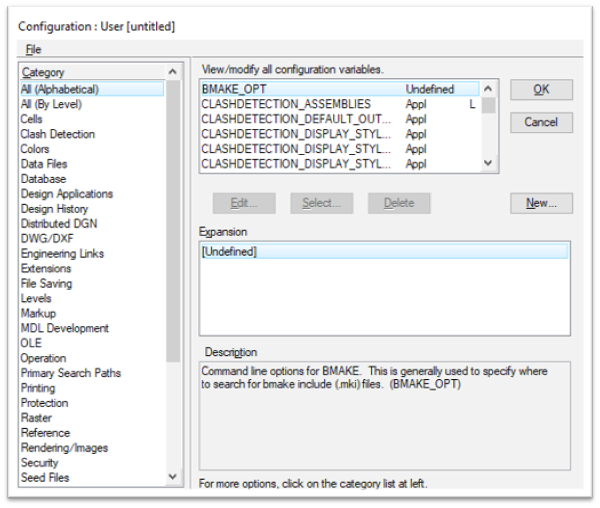Click the [Undefined] expansion field

(384, 252)
